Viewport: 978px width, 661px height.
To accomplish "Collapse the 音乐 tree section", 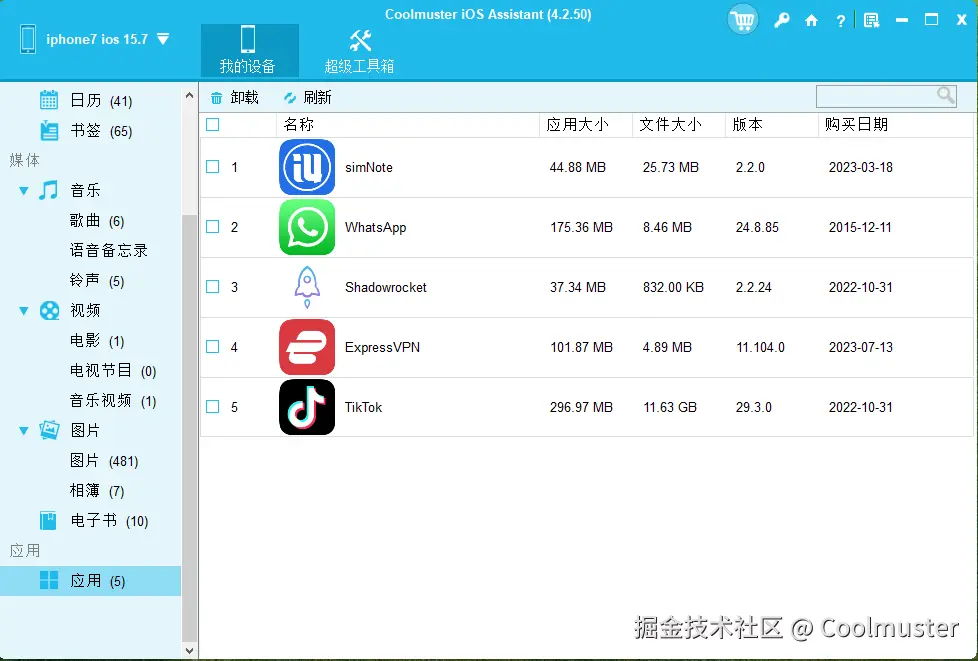I will 24,191.
